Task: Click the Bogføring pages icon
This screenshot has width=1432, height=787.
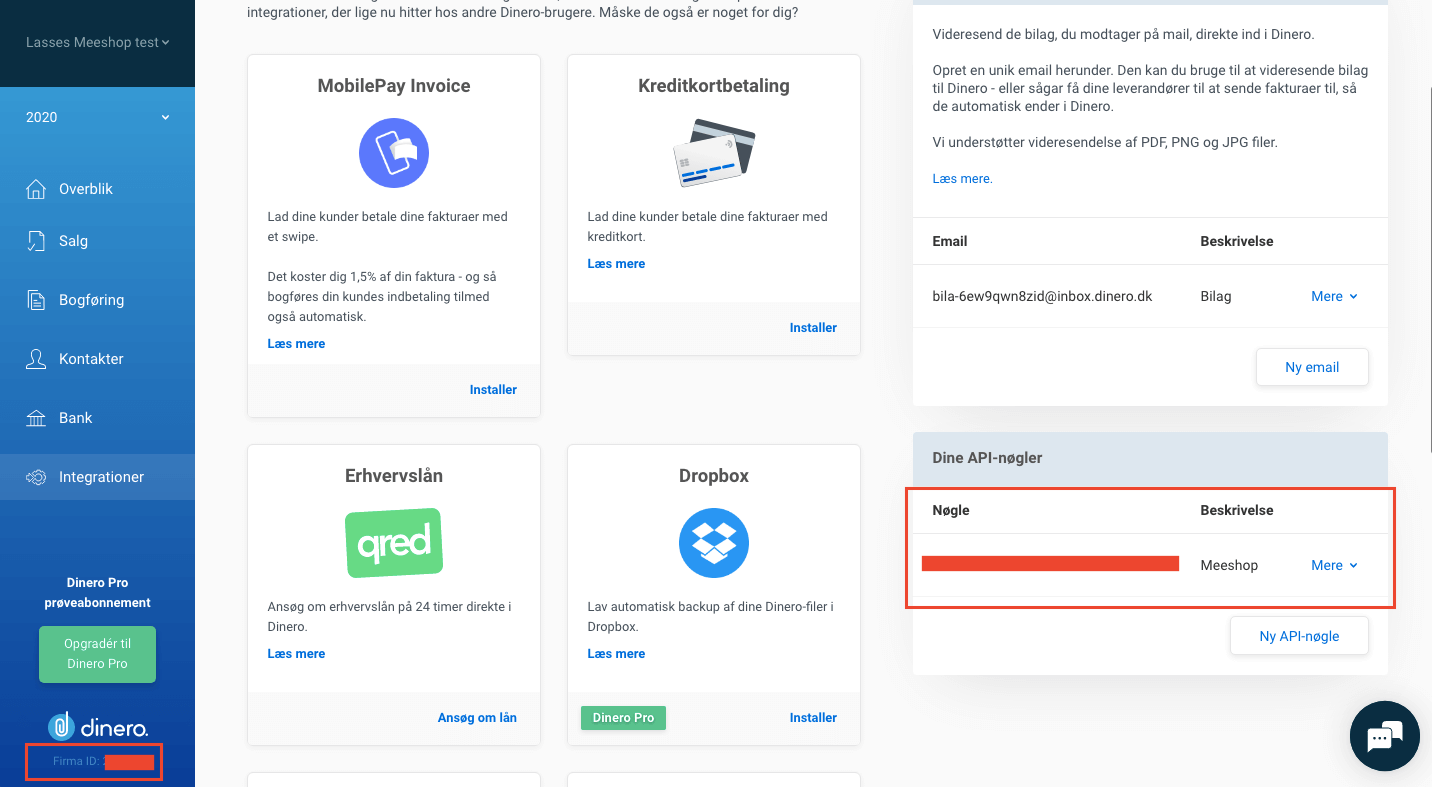Action: coord(36,300)
